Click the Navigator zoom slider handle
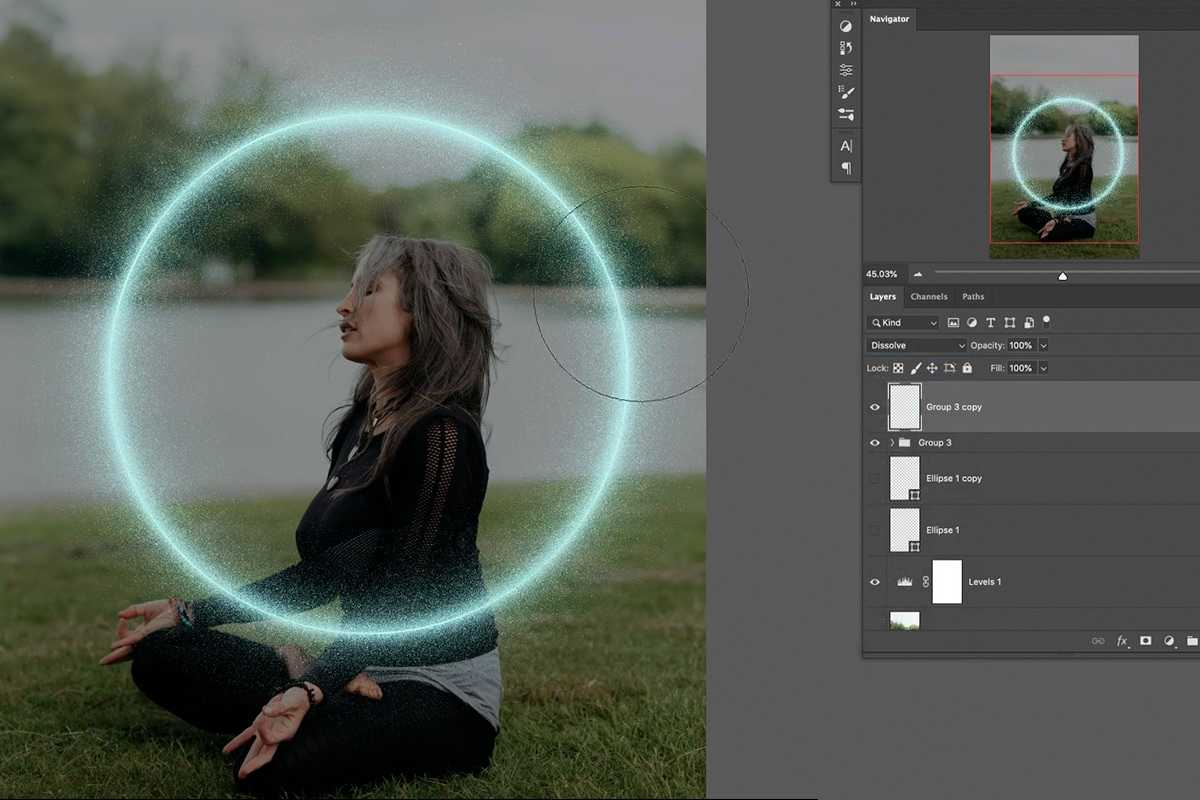Screen dimensions: 1200x800 click(x=1062, y=276)
